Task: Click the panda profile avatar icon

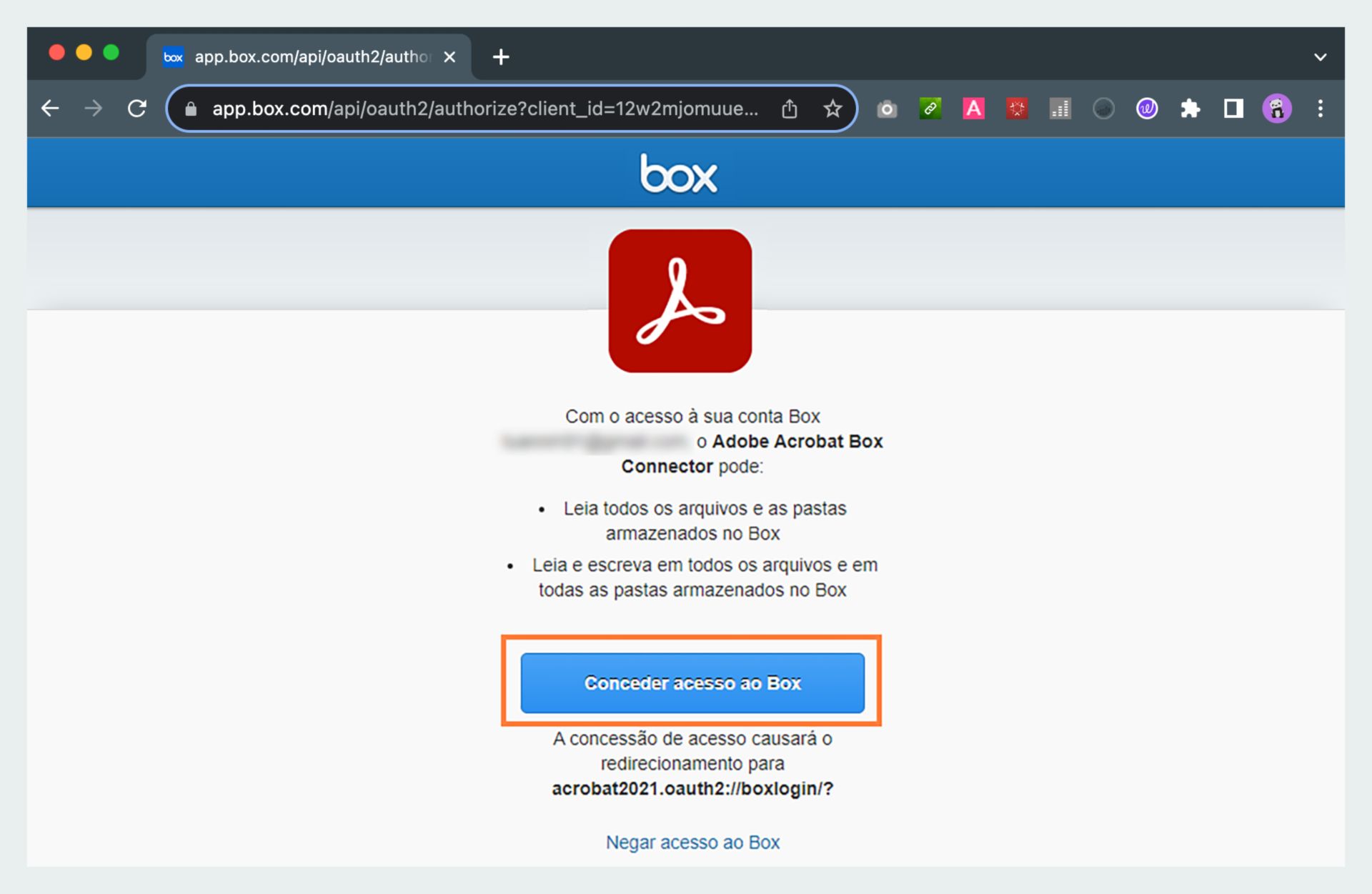Action: tap(1276, 109)
